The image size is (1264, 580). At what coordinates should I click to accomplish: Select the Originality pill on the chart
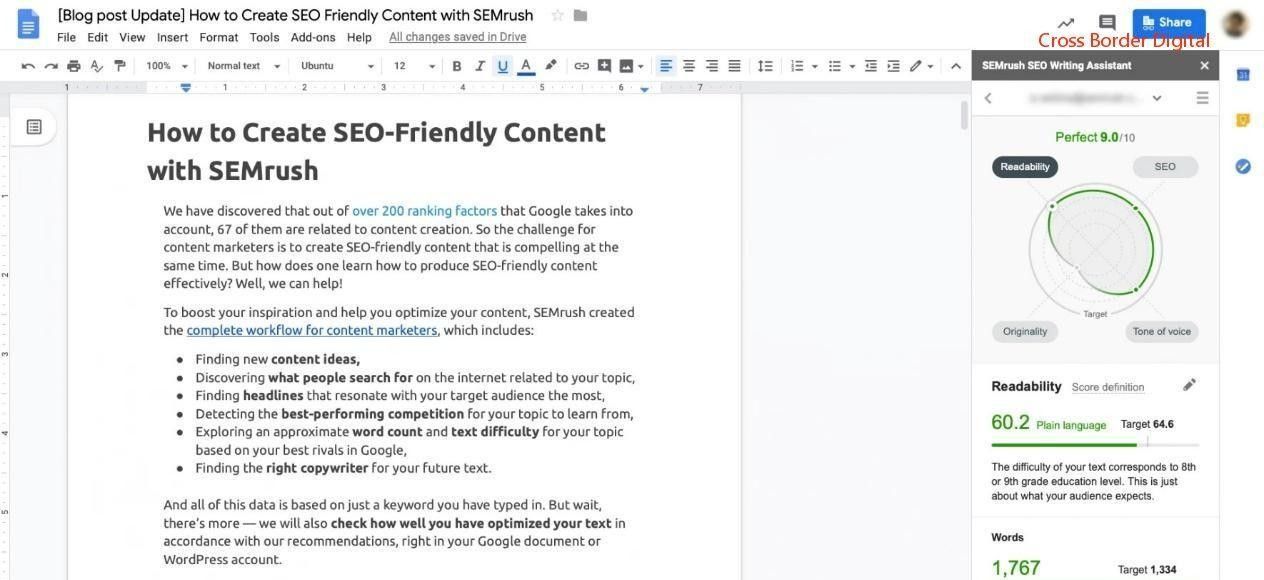click(1025, 331)
